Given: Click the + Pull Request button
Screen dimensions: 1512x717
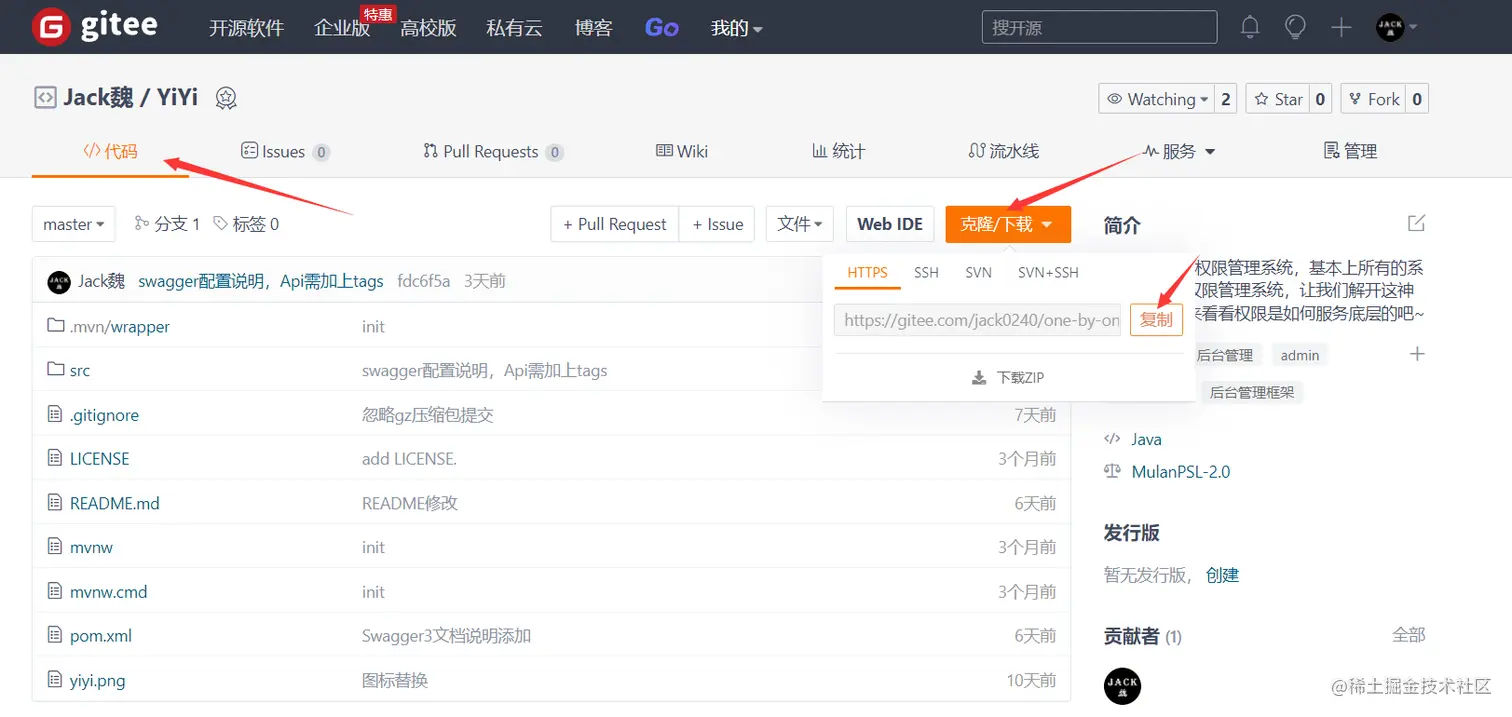Looking at the screenshot, I should coord(615,224).
